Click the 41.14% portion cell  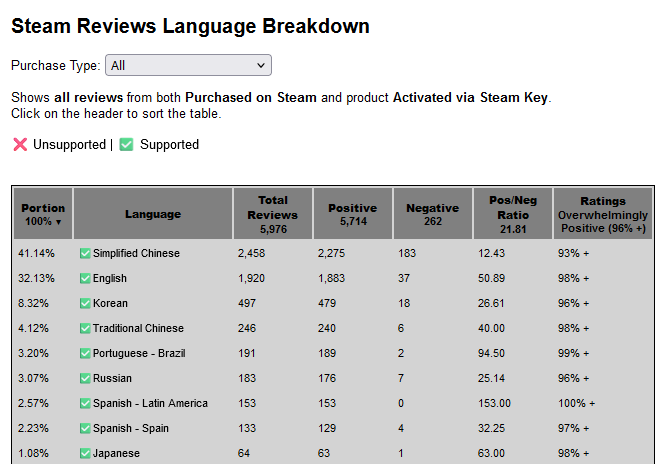point(36,253)
